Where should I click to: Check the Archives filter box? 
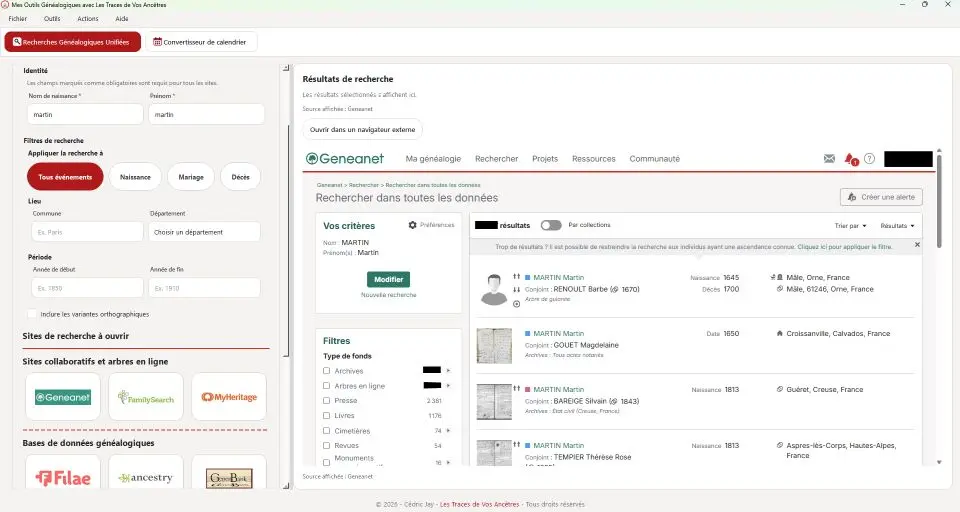pos(326,371)
